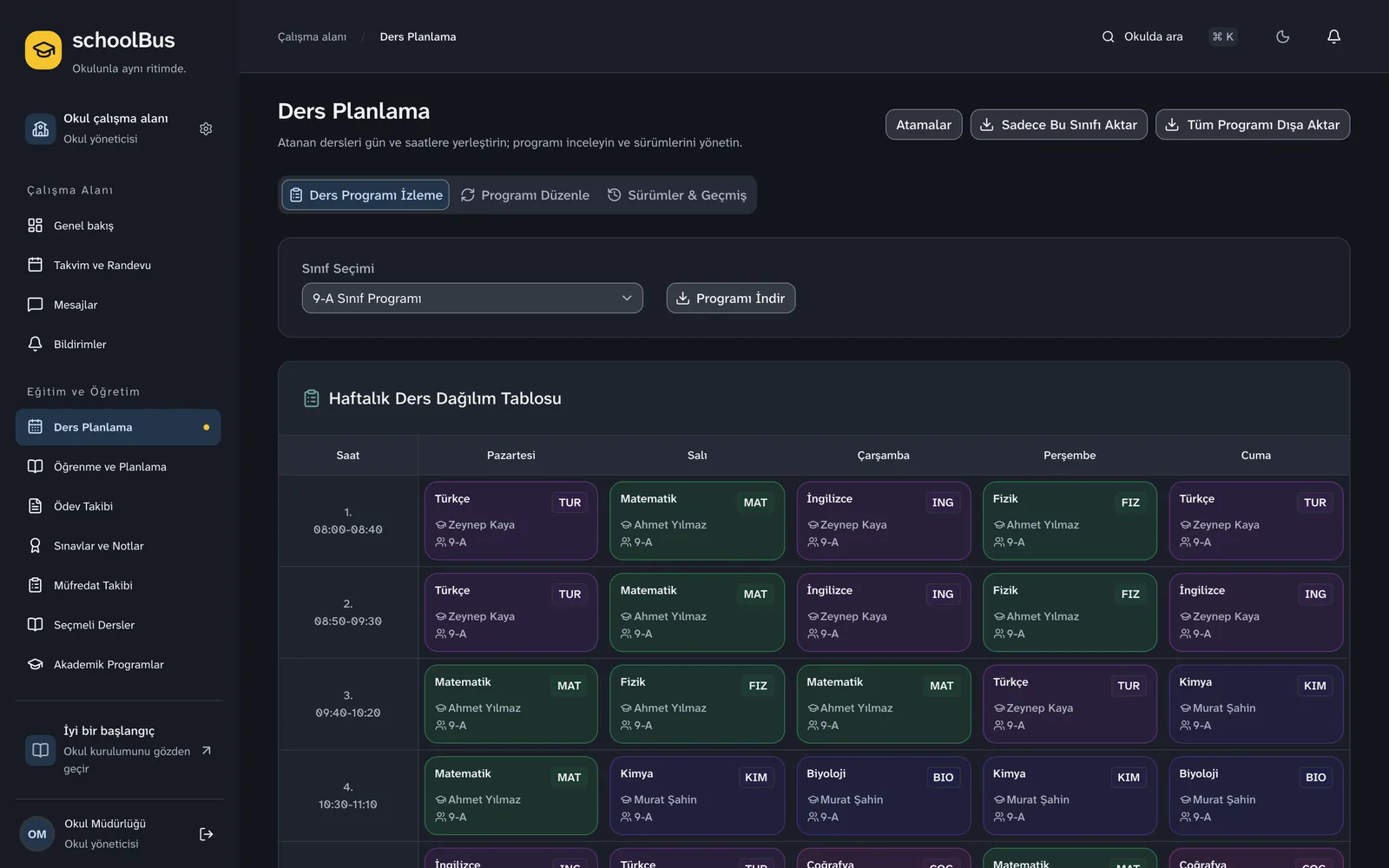Open workspace settings gear icon

pos(206,128)
